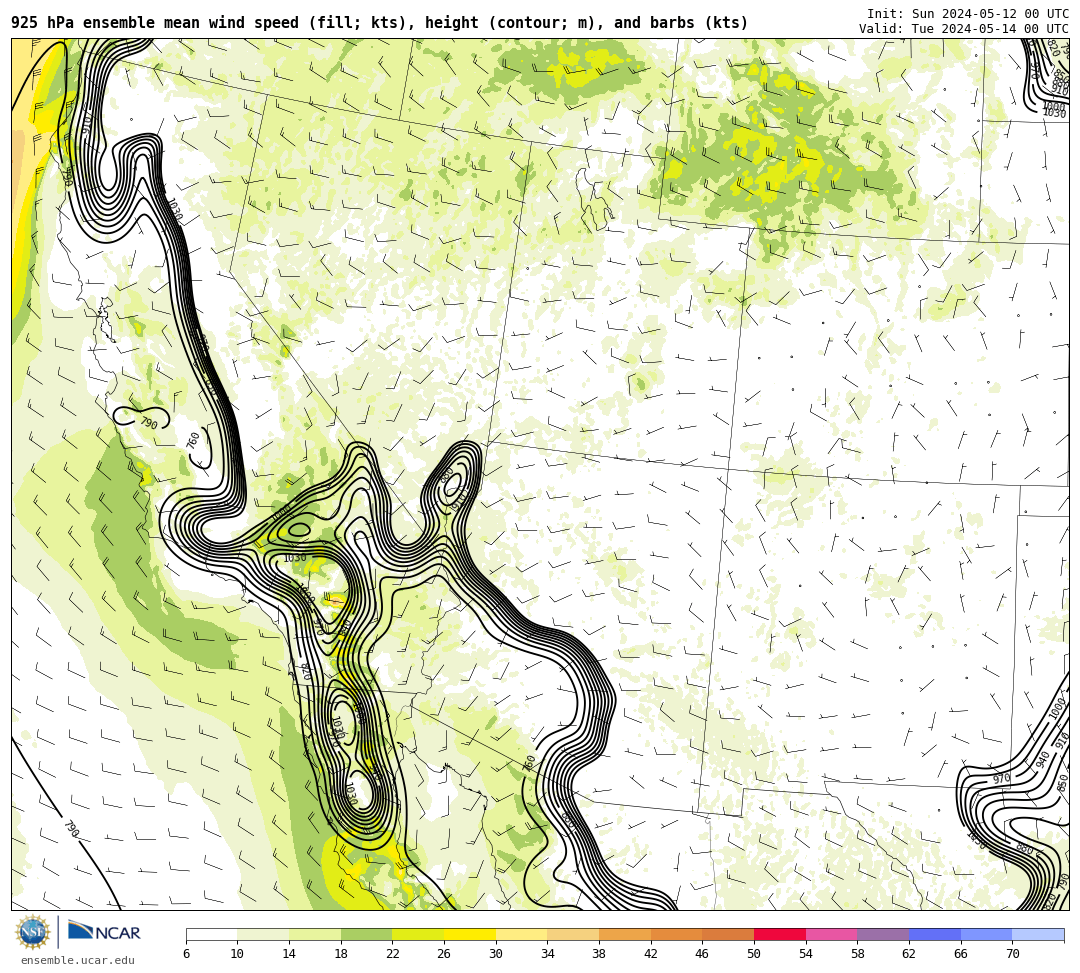
Task: Click the white 6-10 kts colorbar swatch
Action: pos(211,934)
